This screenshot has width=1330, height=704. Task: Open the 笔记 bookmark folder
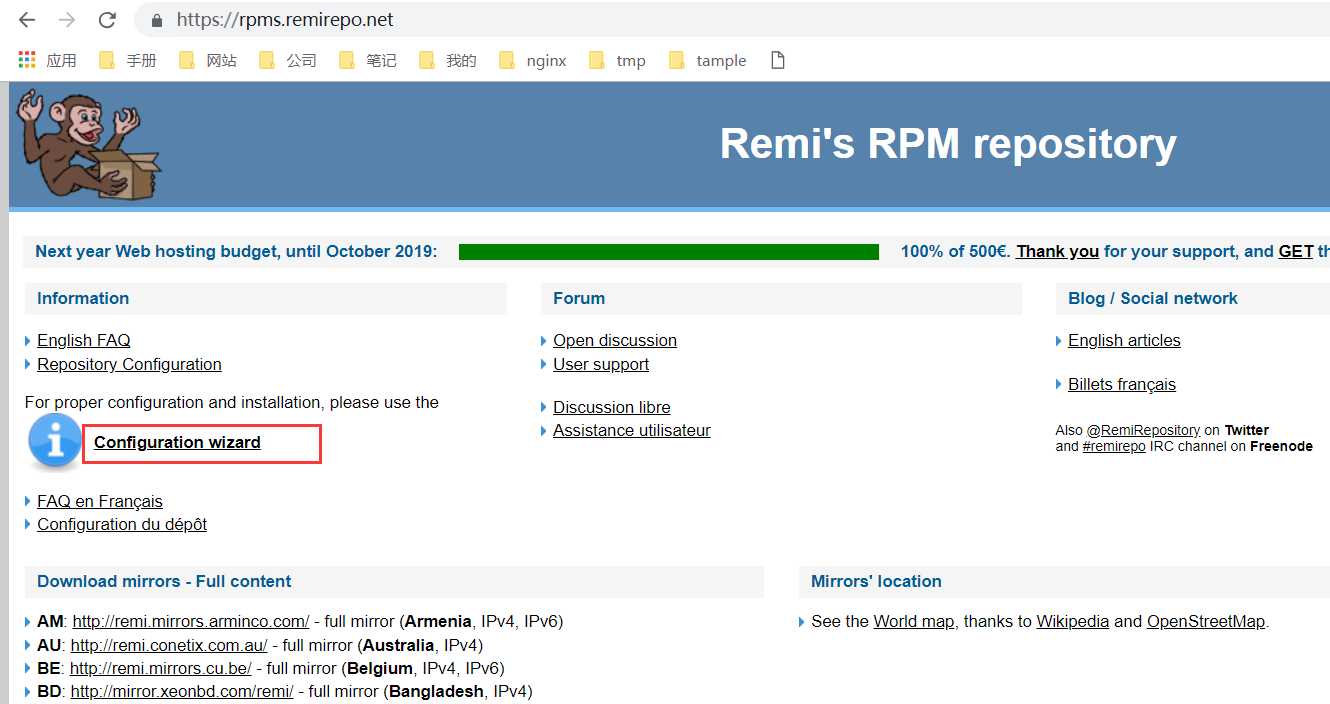[368, 60]
